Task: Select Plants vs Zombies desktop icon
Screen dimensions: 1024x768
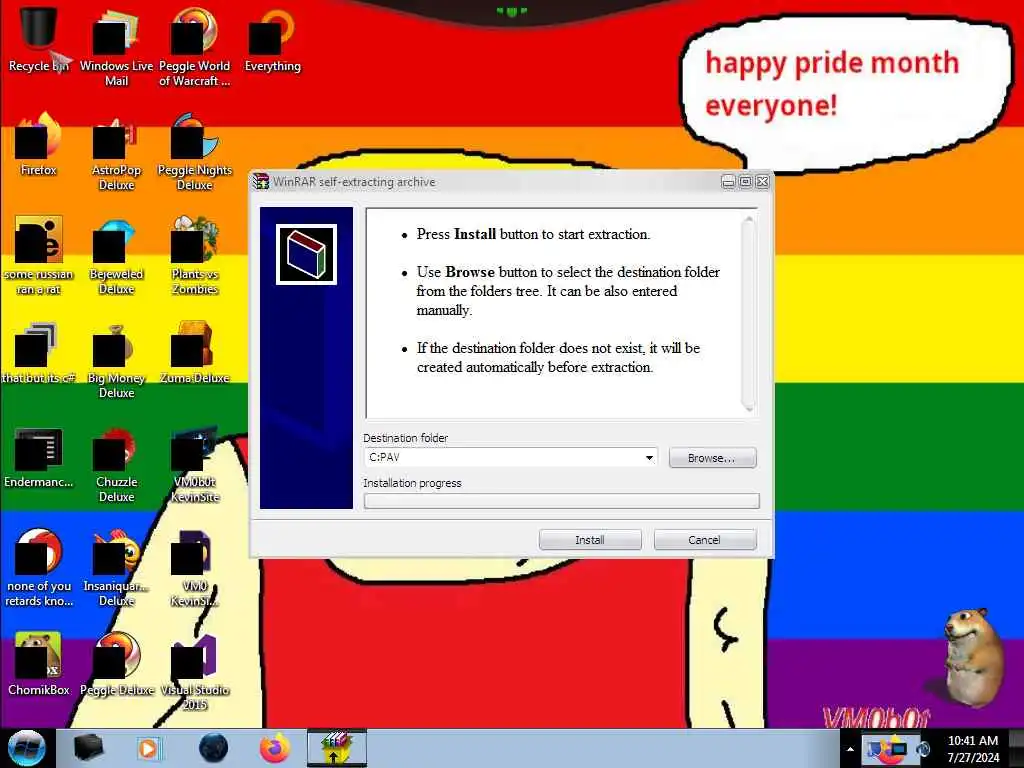Action: [195, 256]
